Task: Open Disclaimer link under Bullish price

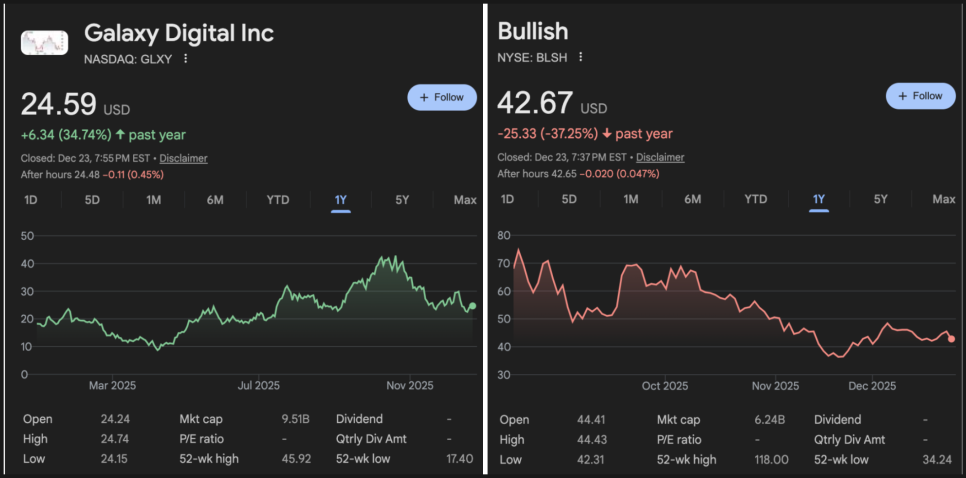Action: 660,157
